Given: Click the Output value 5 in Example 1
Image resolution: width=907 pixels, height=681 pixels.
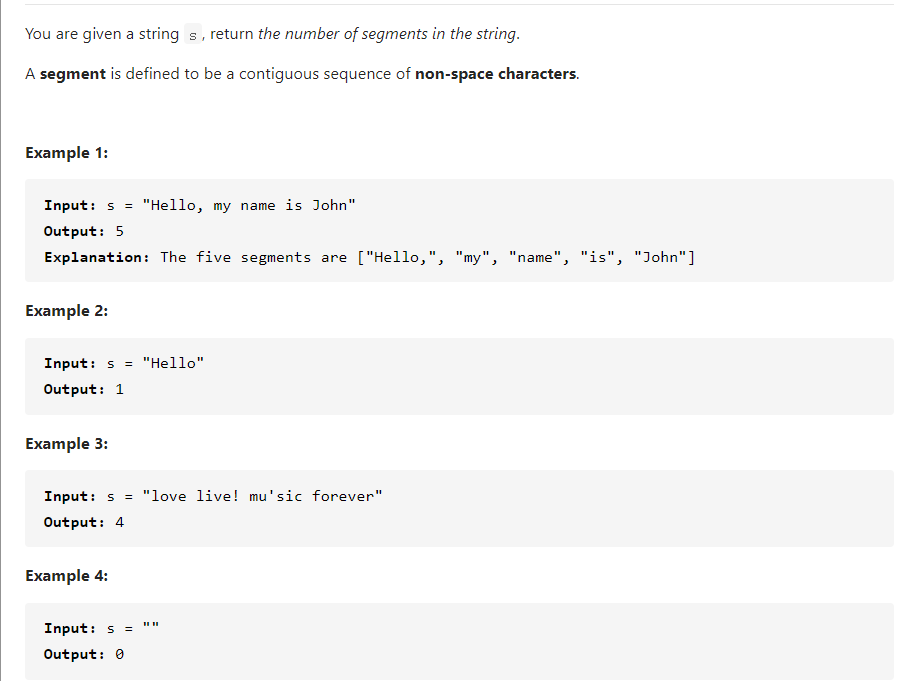Looking at the screenshot, I should click(x=120, y=231).
